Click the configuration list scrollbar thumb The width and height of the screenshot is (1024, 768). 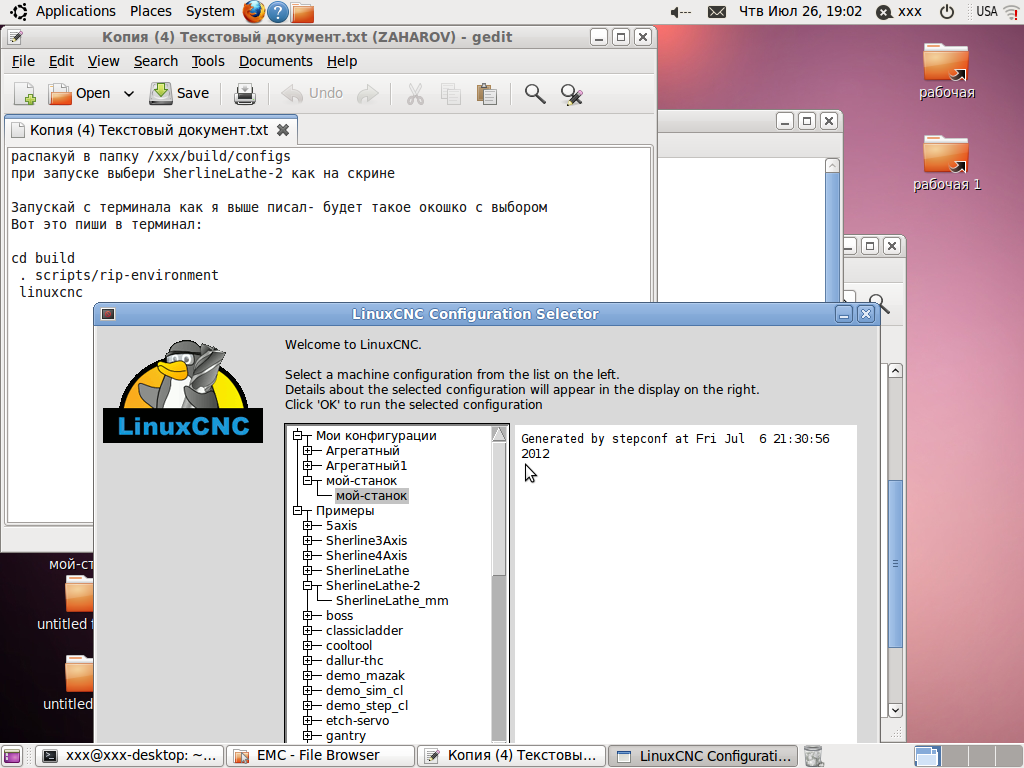[499, 509]
